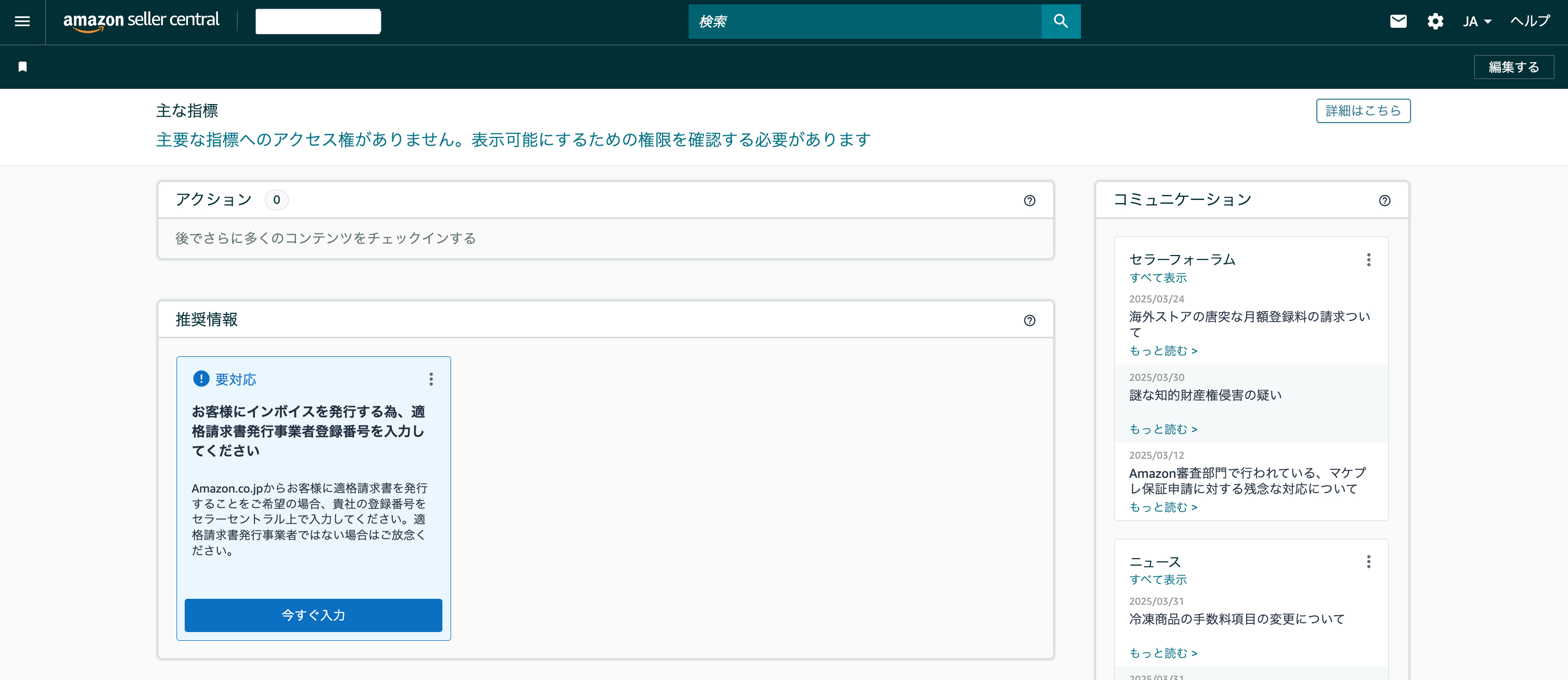1568x680 pixels.
Task: Click the main metrics access notice link
Action: [x=513, y=139]
